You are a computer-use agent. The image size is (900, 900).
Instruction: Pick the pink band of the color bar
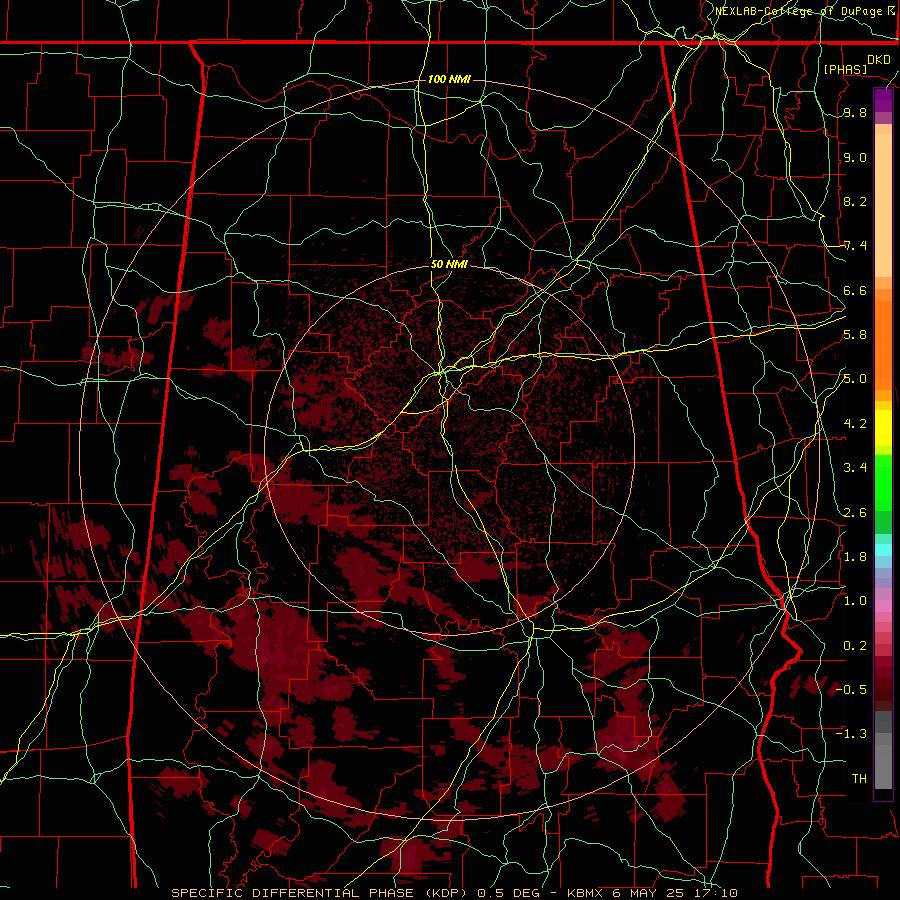tap(883, 606)
